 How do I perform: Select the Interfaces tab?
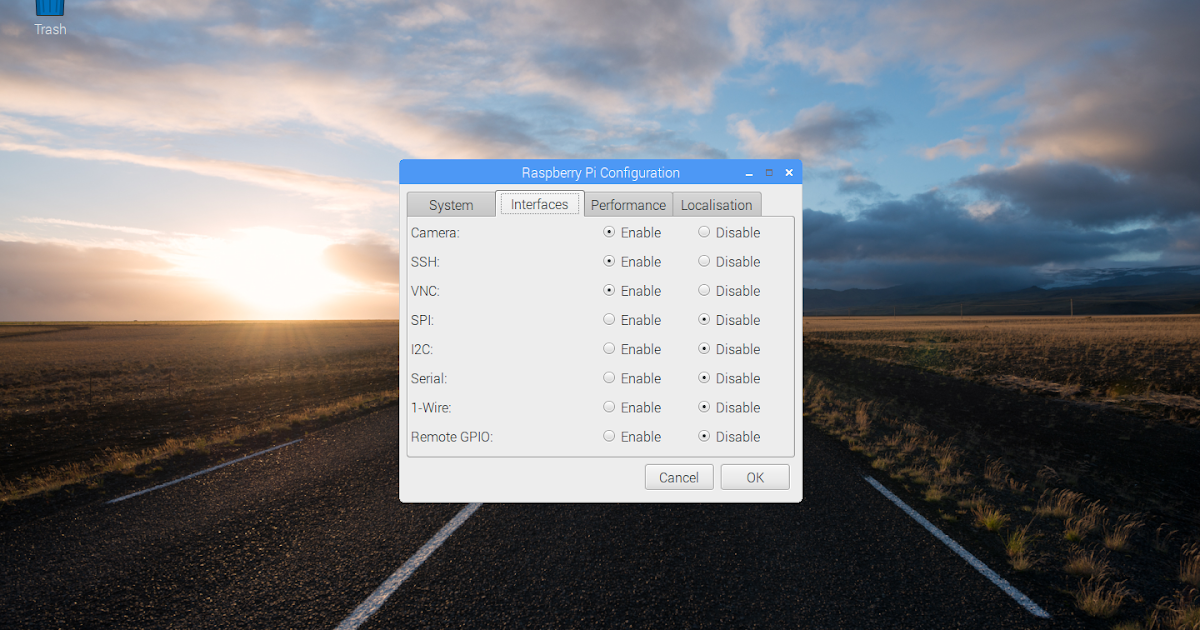(x=540, y=203)
